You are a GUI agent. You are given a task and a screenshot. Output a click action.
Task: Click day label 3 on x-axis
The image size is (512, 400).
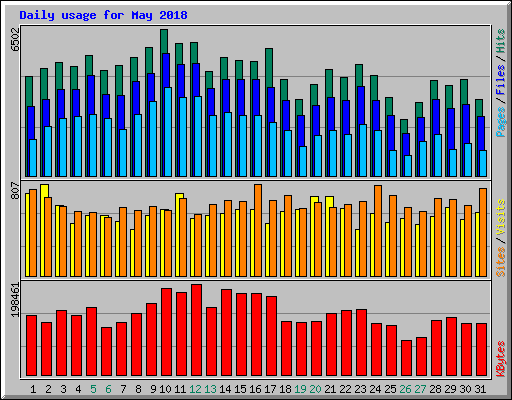click(63, 389)
